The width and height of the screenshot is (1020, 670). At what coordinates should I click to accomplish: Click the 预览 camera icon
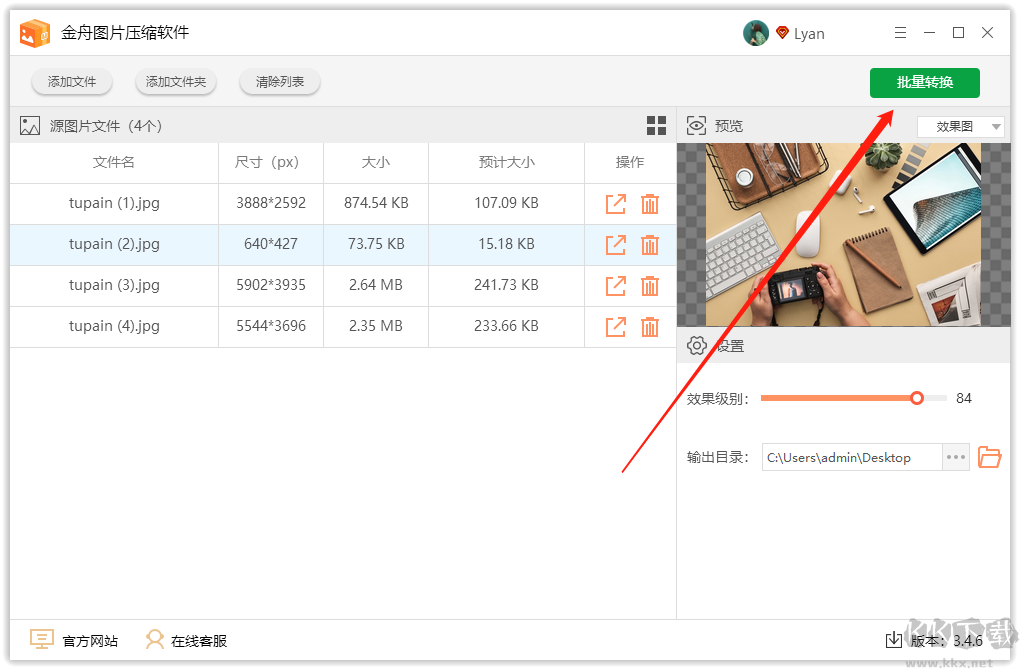coord(696,125)
